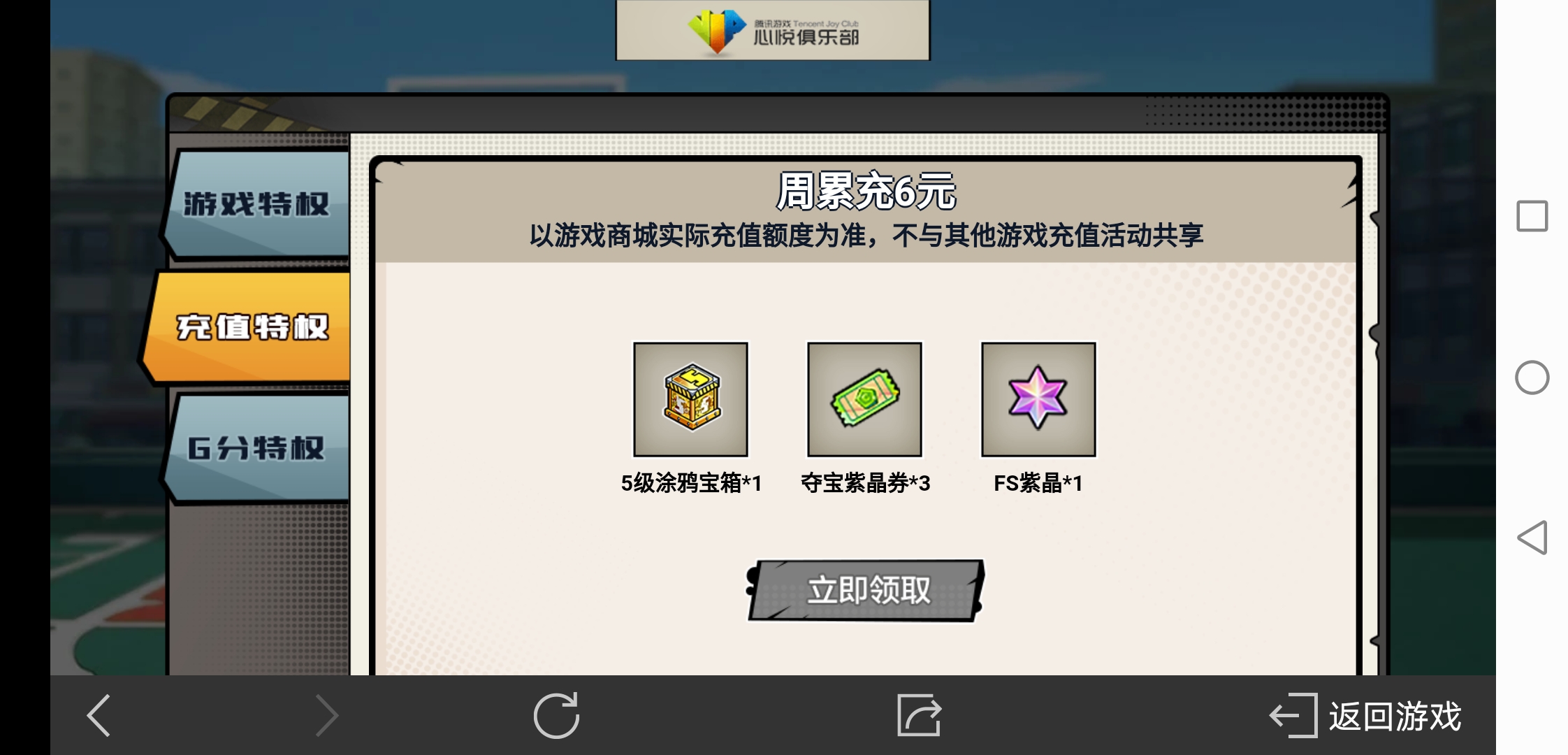Open recent apps via Android square icon
The width and height of the screenshot is (1568, 755).
[1532, 216]
